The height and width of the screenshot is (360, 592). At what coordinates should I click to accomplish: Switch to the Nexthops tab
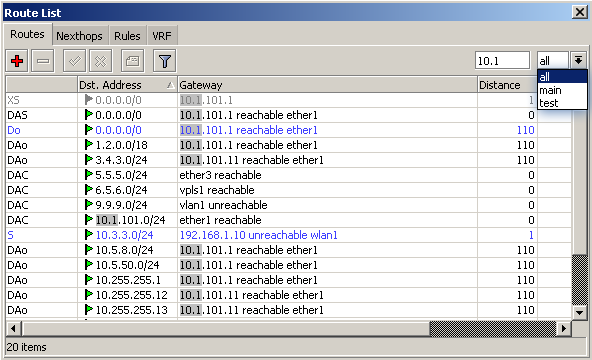[79, 36]
